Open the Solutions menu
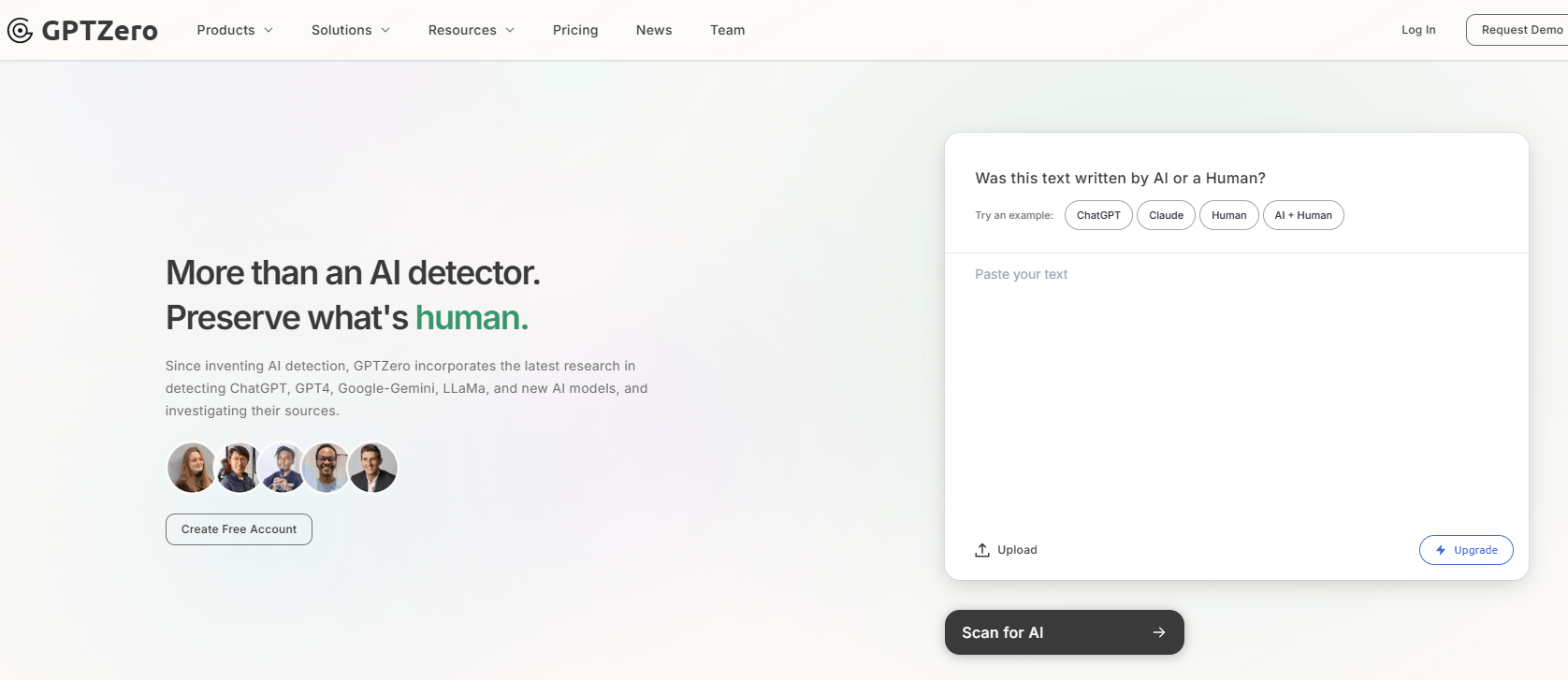 click(x=351, y=30)
